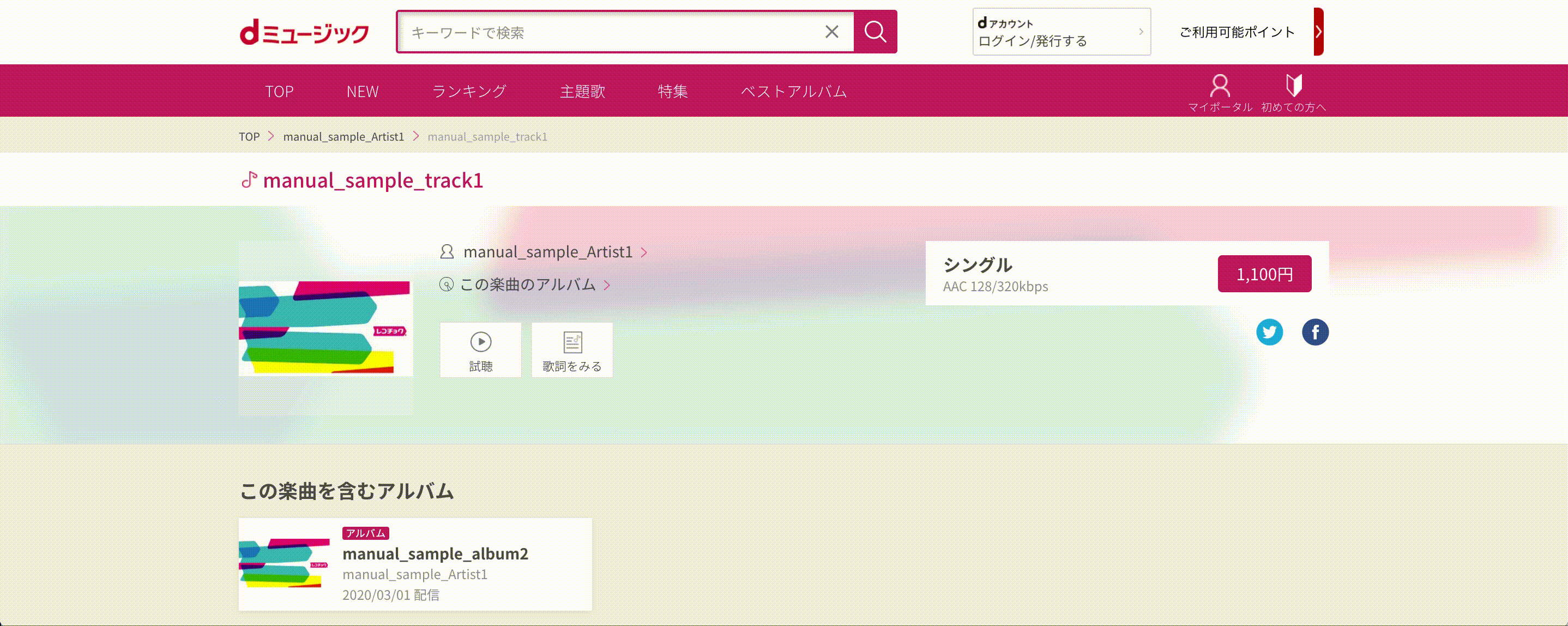Go to TOP via the breadcrumb
The image size is (1568, 626).
tap(249, 136)
